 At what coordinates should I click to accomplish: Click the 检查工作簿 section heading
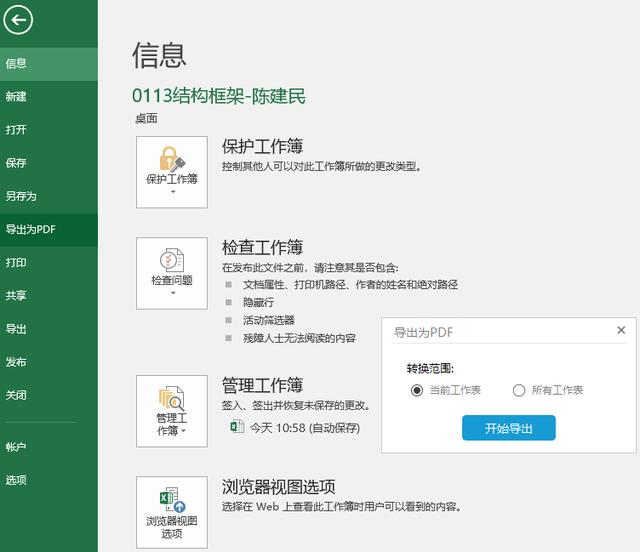point(262,247)
